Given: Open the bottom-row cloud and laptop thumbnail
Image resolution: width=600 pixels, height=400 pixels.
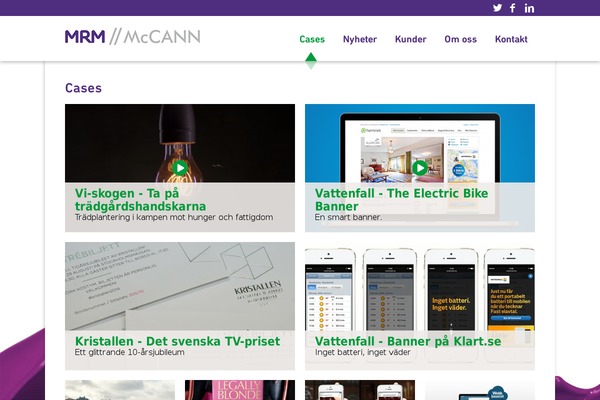Looking at the screenshot, I should click(x=480, y=390).
